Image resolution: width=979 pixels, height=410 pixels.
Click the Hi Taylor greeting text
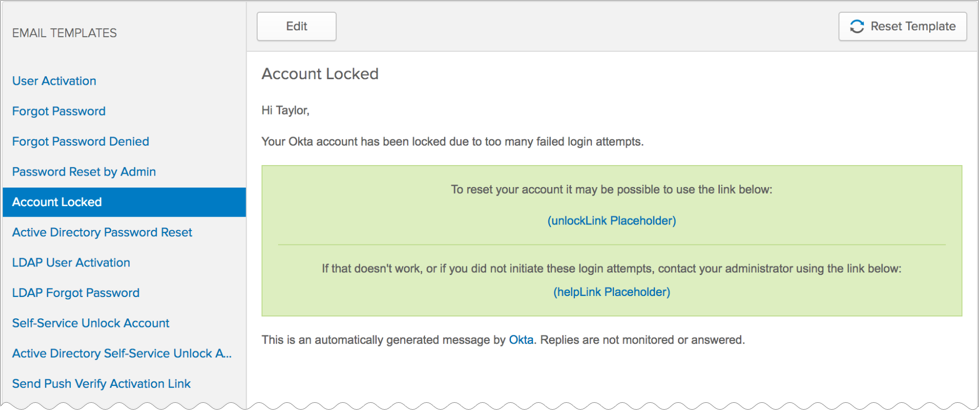coord(285,111)
